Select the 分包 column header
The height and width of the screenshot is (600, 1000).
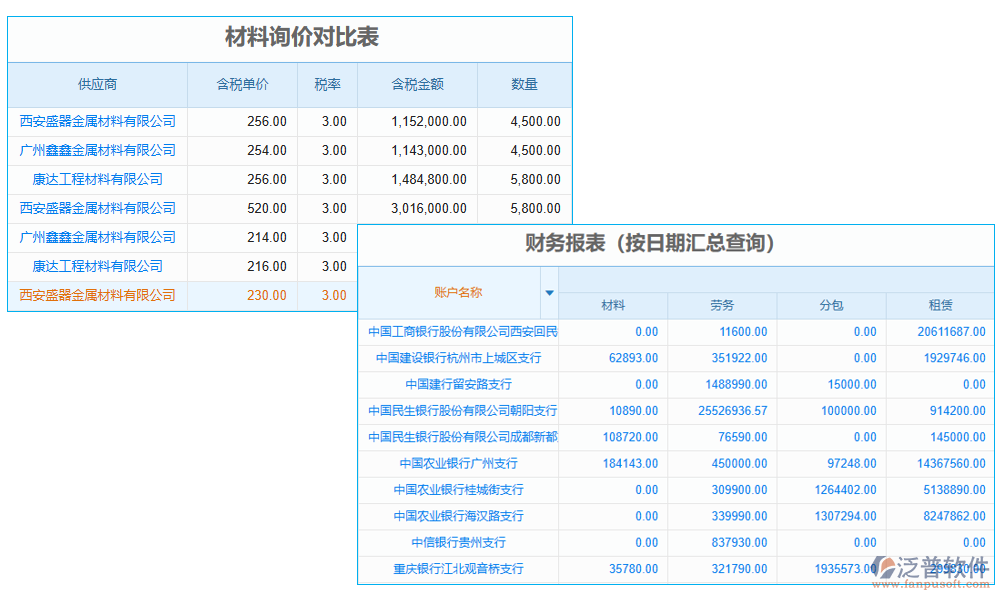tap(833, 305)
